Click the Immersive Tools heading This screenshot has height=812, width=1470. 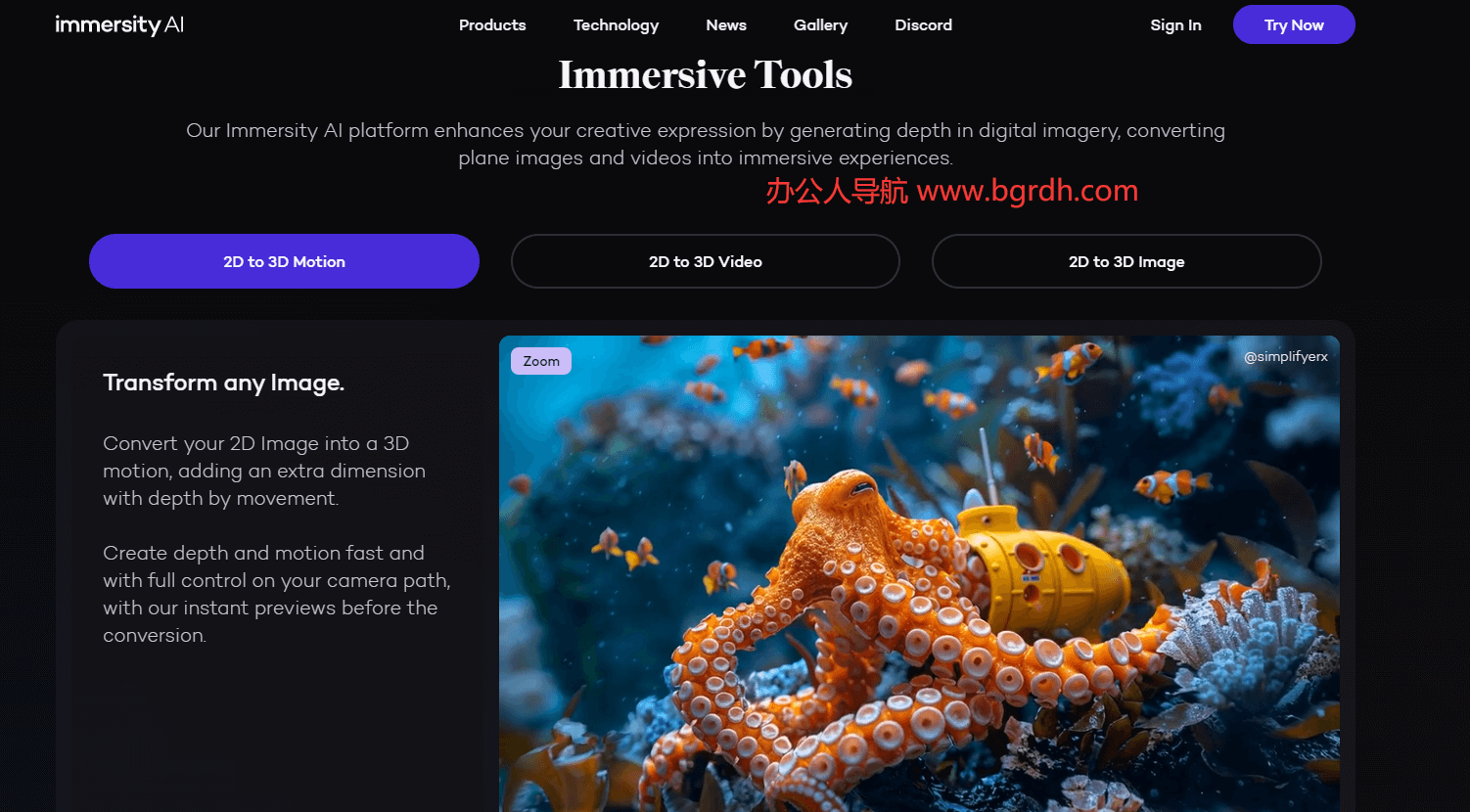tap(705, 75)
